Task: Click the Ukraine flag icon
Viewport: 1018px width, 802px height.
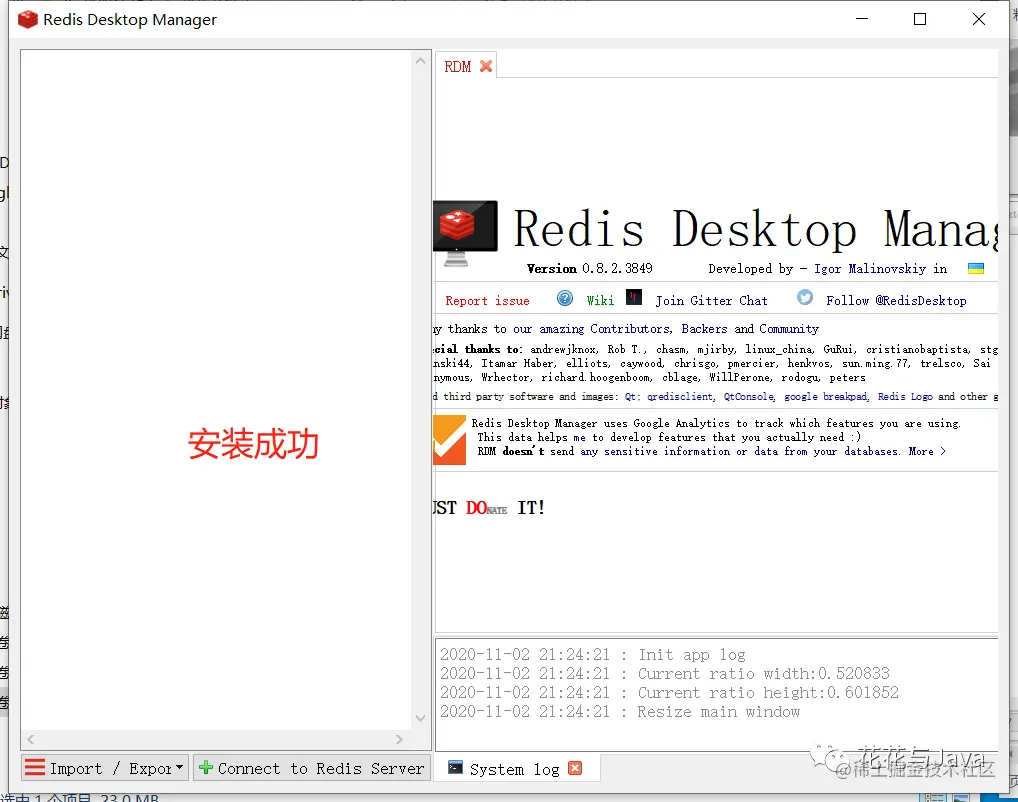Action: click(x=976, y=269)
